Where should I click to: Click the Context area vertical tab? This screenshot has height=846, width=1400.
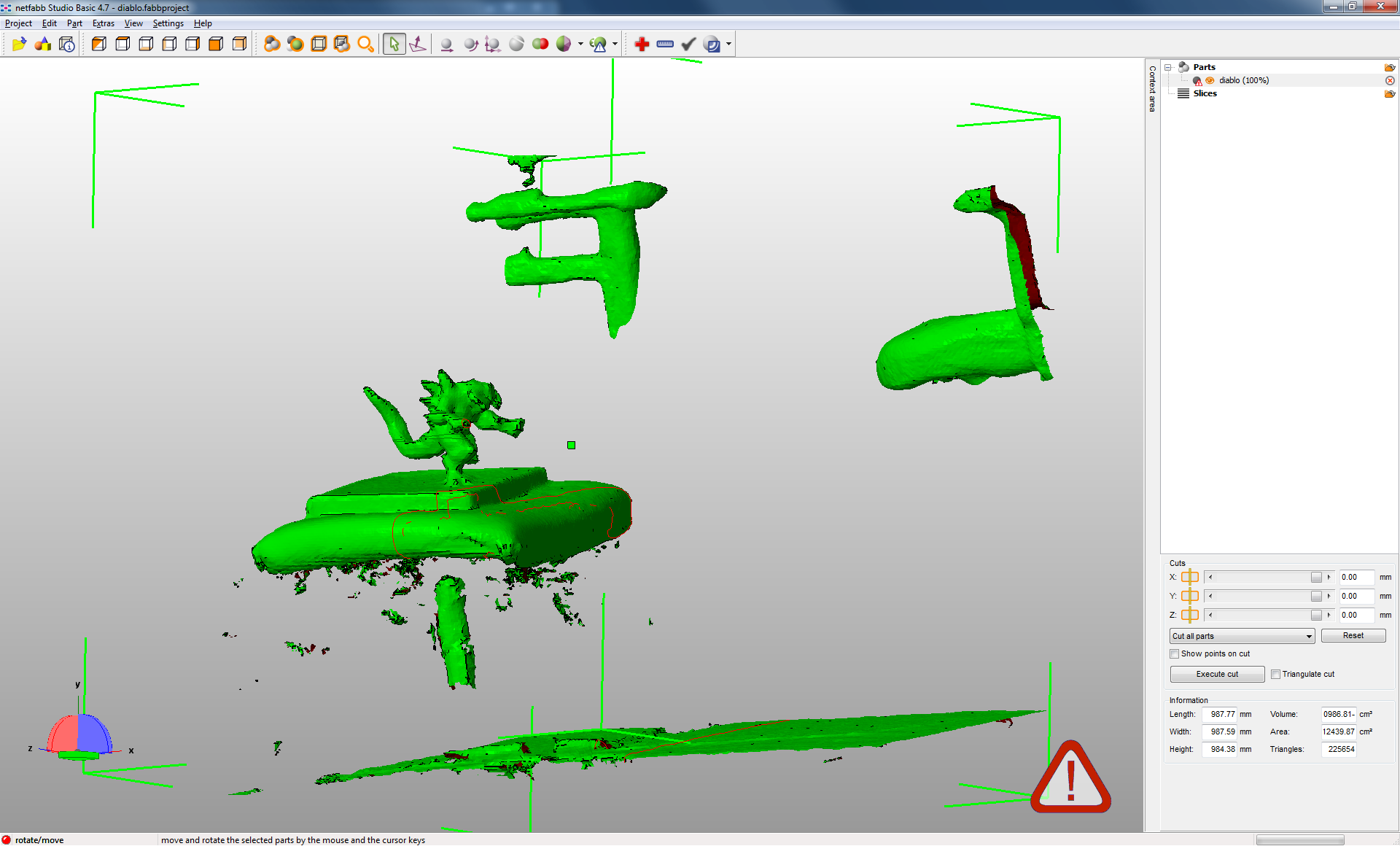(x=1152, y=88)
